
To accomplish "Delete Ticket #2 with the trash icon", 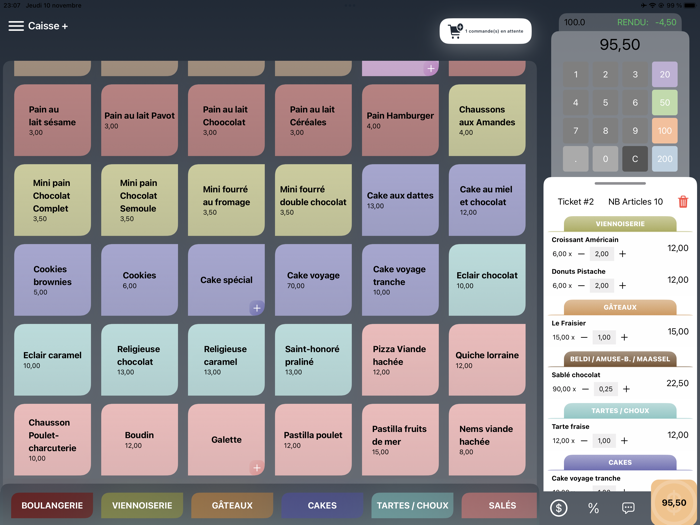I will [x=683, y=202].
